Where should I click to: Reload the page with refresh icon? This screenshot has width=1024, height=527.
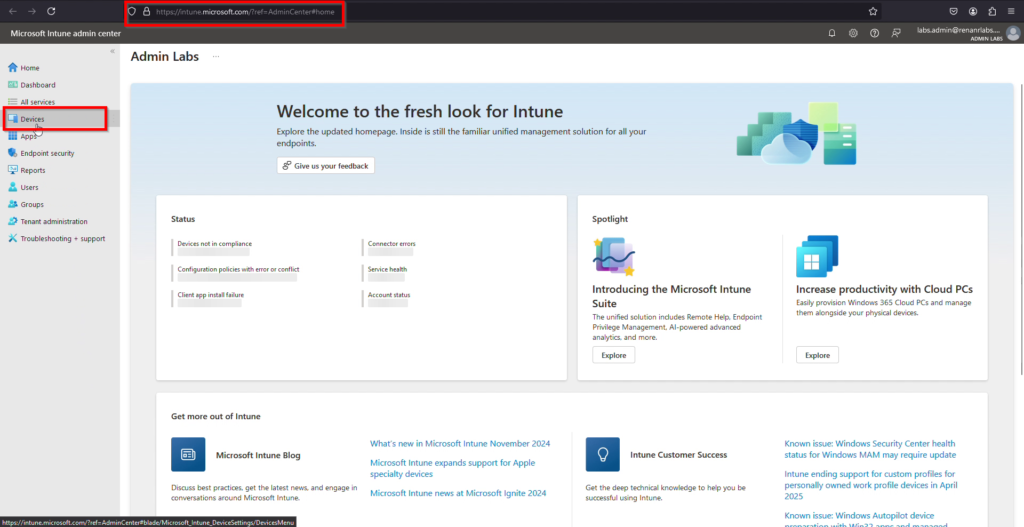click(51, 11)
